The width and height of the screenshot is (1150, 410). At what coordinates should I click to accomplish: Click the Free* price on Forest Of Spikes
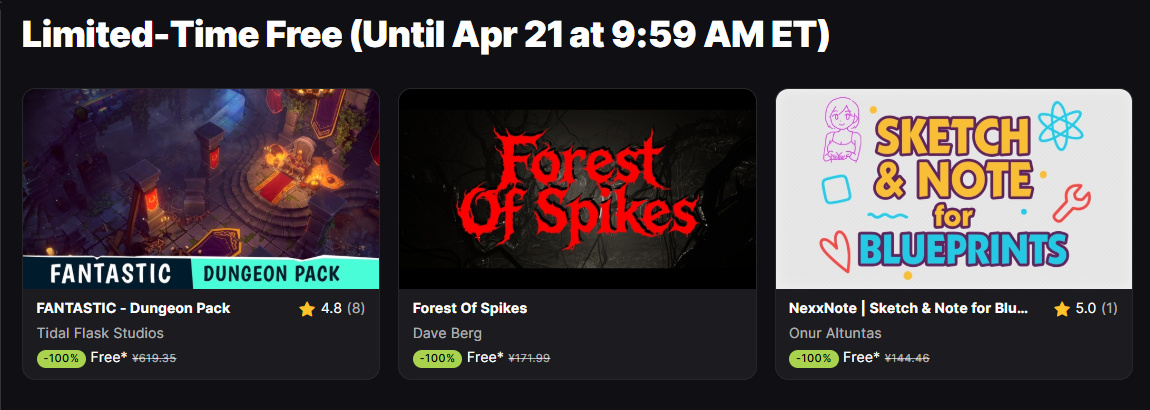tap(485, 357)
